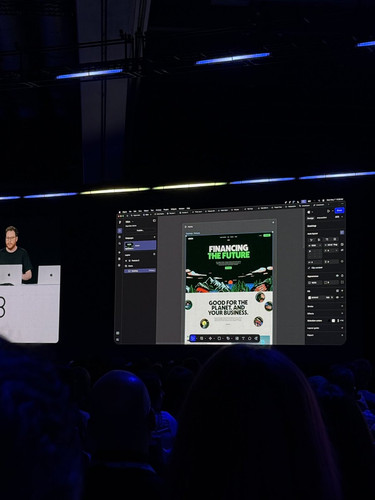Toggle the left sidebar collapse icon
The width and height of the screenshot is (375, 500).
pos(154,221)
